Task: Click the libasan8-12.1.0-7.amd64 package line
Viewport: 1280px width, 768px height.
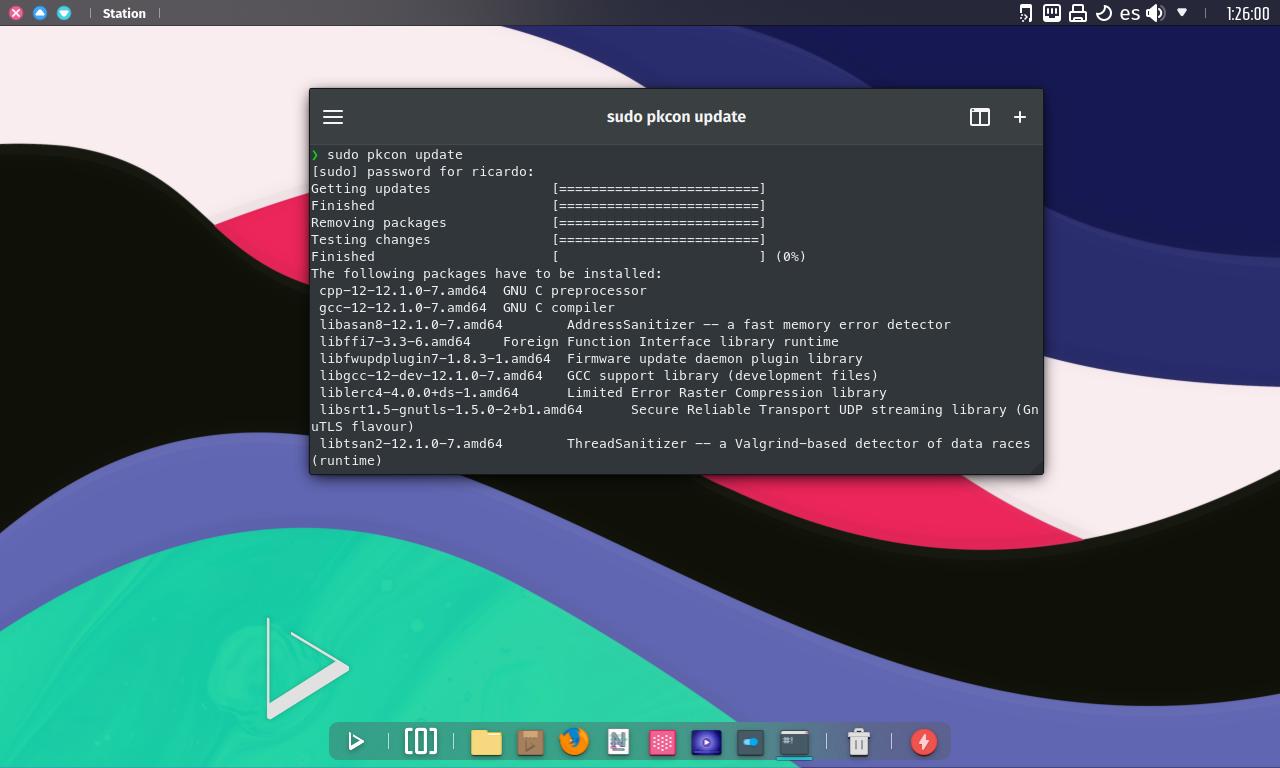Action: click(635, 325)
